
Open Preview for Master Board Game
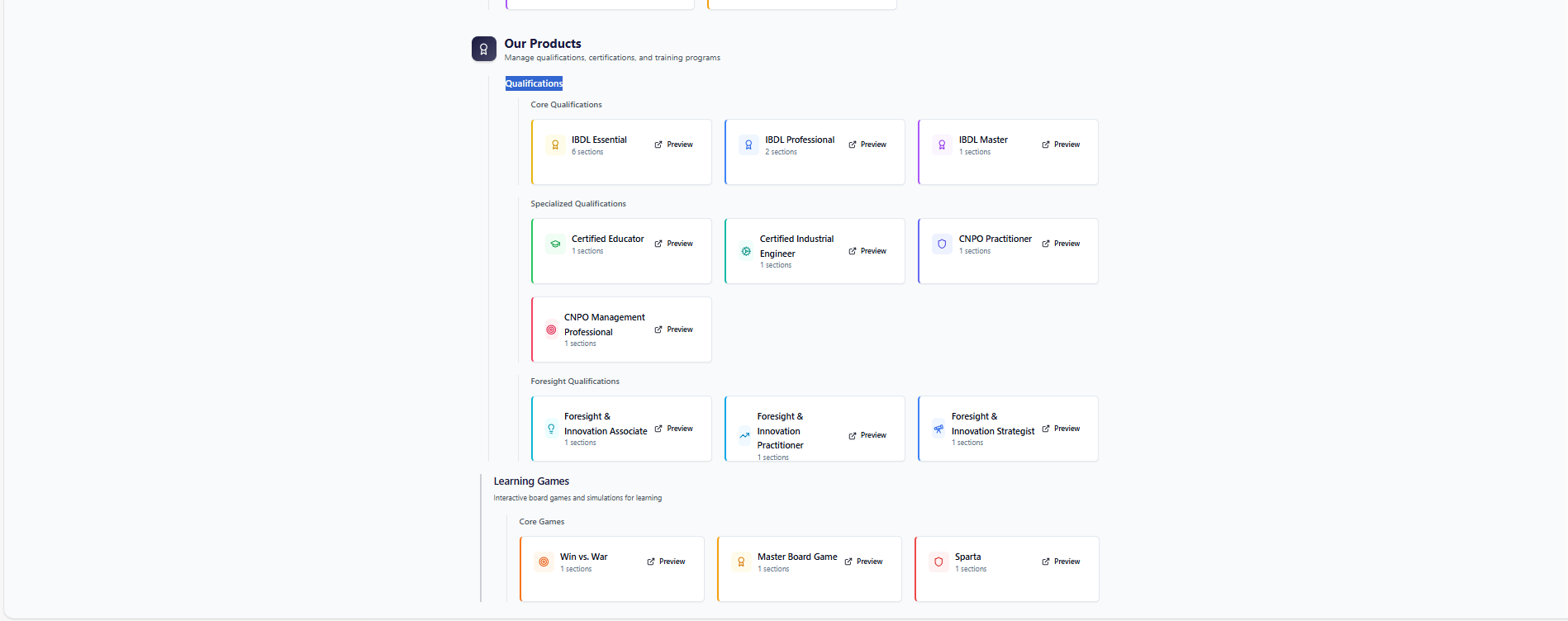[863, 562]
